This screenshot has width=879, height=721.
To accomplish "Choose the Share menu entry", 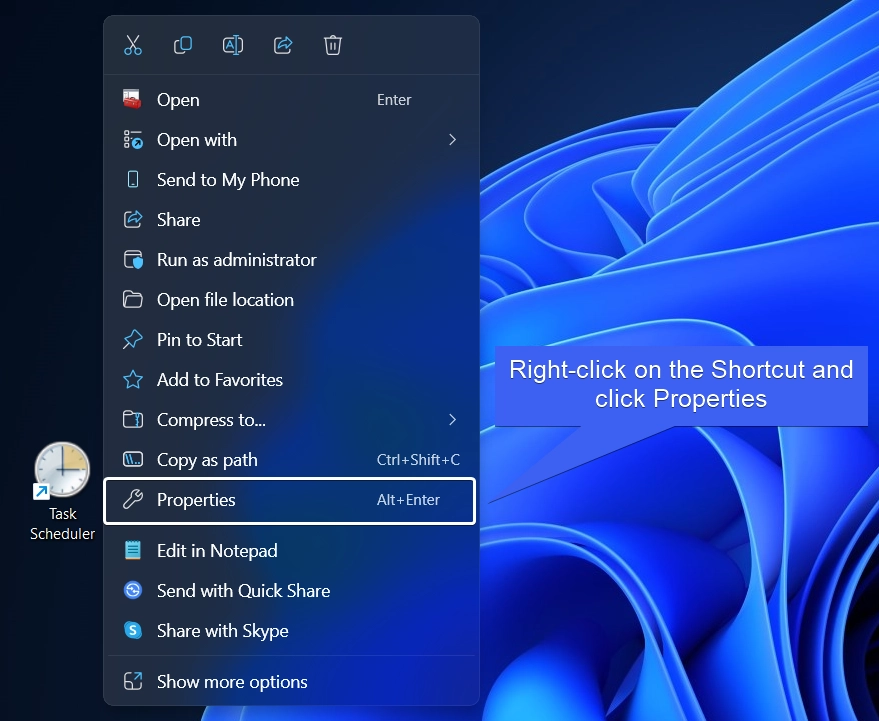I will click(x=291, y=220).
